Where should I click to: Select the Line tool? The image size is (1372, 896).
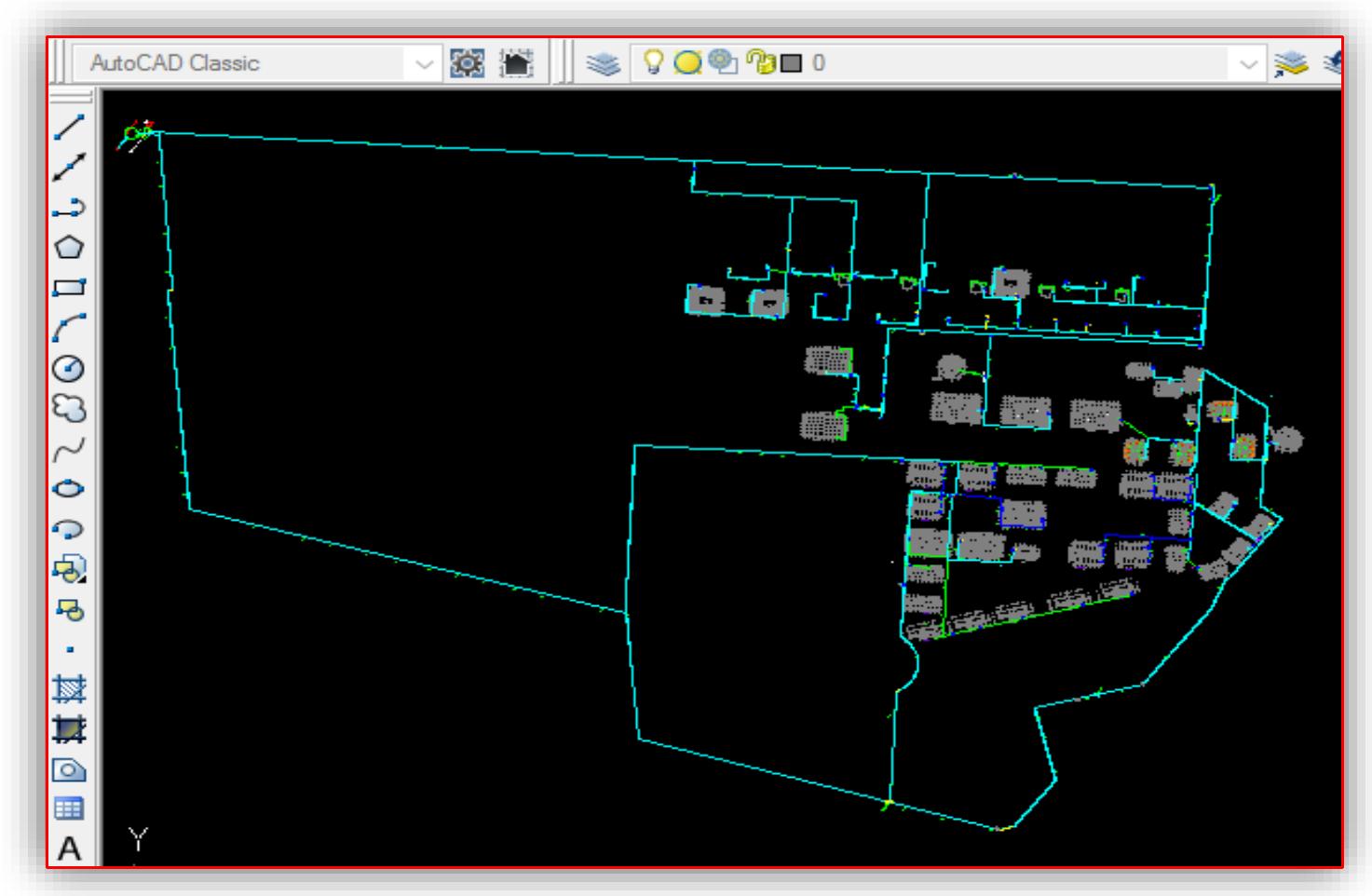coord(70,126)
